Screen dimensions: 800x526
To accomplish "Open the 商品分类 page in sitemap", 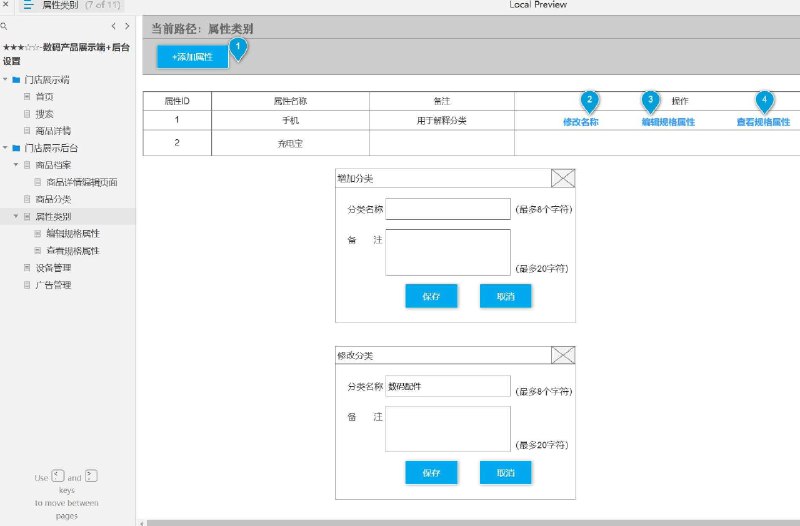I will [53, 199].
